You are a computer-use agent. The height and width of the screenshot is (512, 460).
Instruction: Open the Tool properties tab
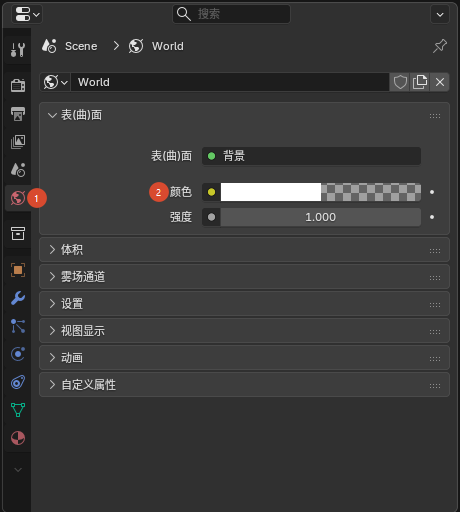[x=18, y=50]
